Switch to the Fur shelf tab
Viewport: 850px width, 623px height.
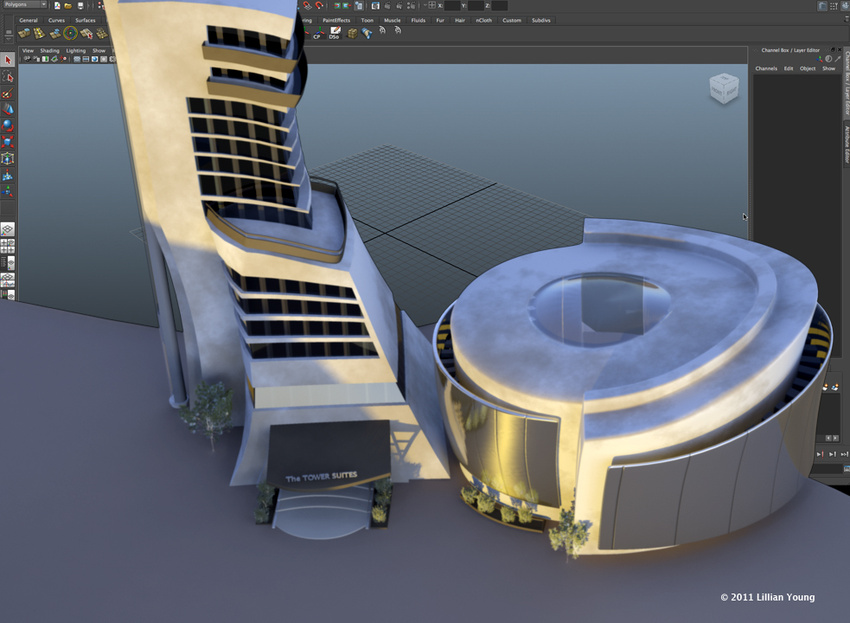(x=440, y=20)
